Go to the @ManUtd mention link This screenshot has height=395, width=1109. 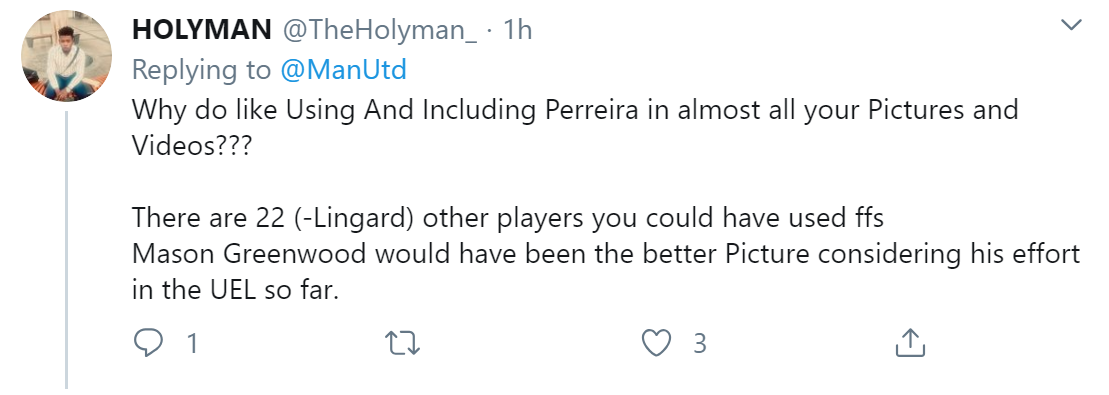[x=343, y=69]
